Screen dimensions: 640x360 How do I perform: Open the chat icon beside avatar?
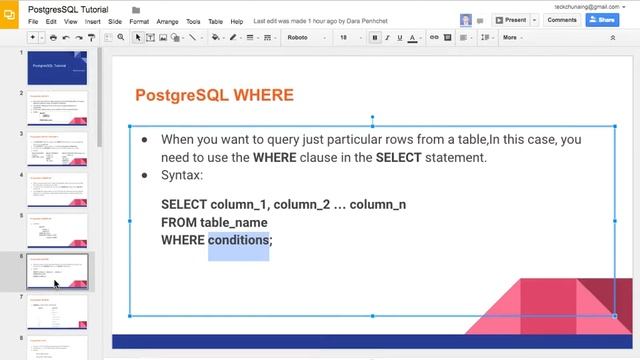point(480,21)
